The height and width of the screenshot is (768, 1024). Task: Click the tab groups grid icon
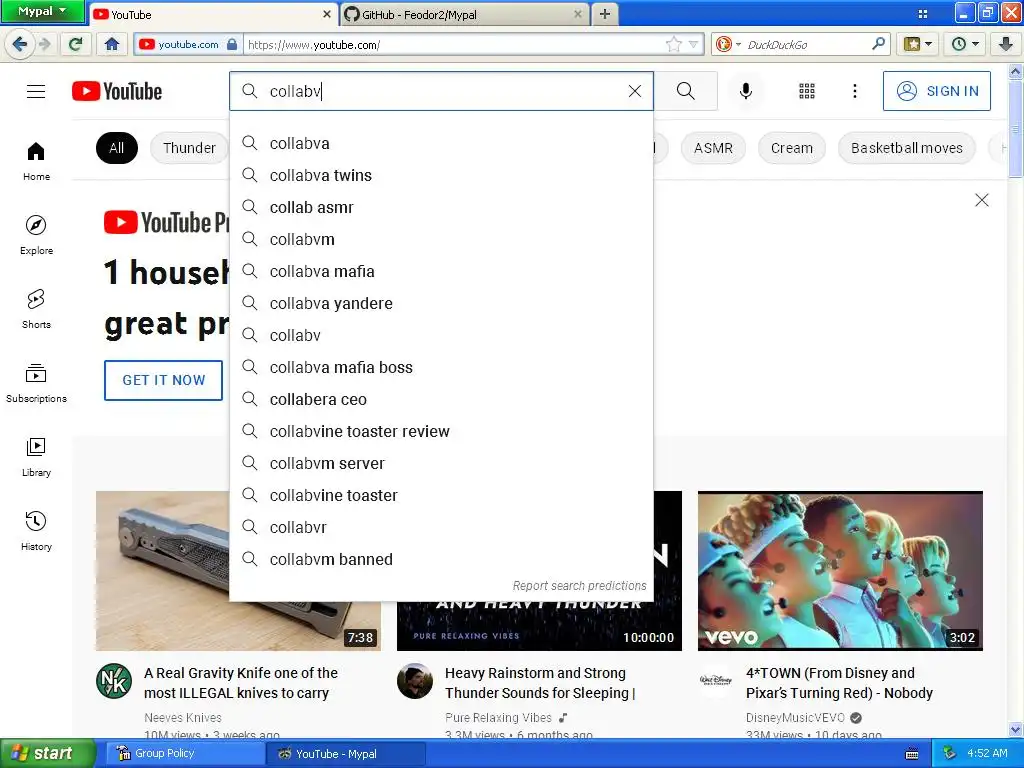[x=923, y=14]
